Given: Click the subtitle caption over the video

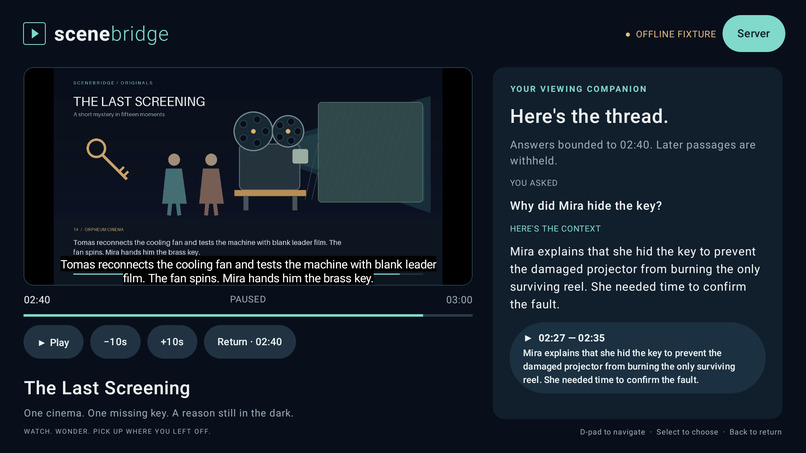Looking at the screenshot, I should tap(248, 271).
